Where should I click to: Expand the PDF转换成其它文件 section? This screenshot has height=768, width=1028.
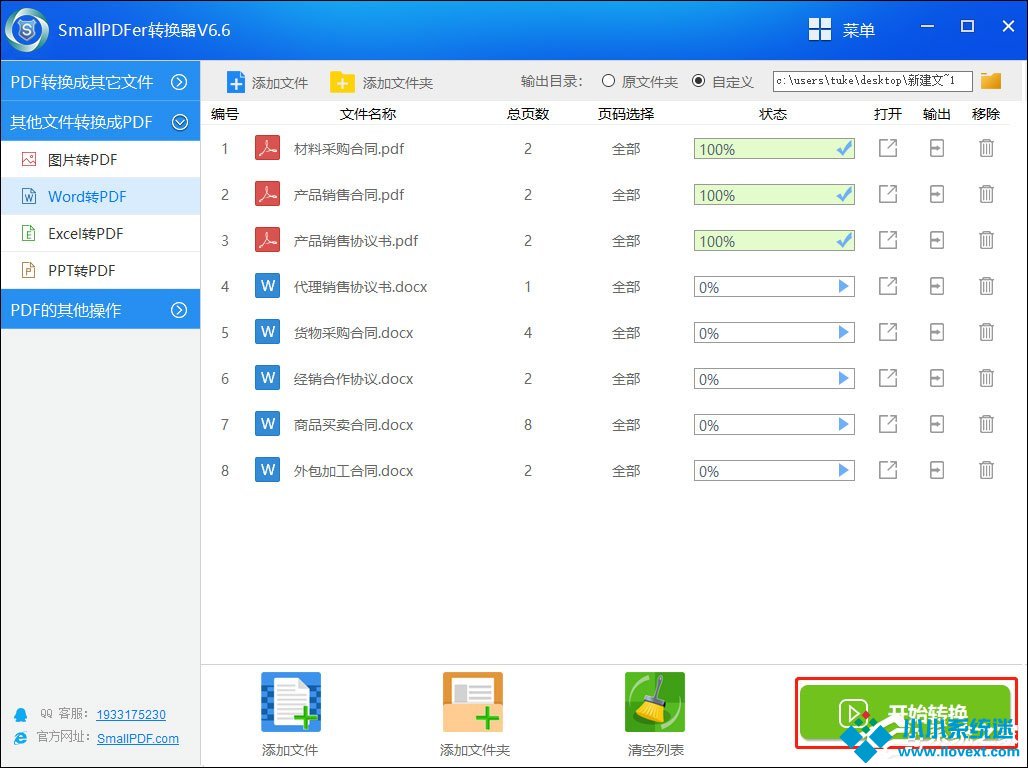tap(179, 82)
